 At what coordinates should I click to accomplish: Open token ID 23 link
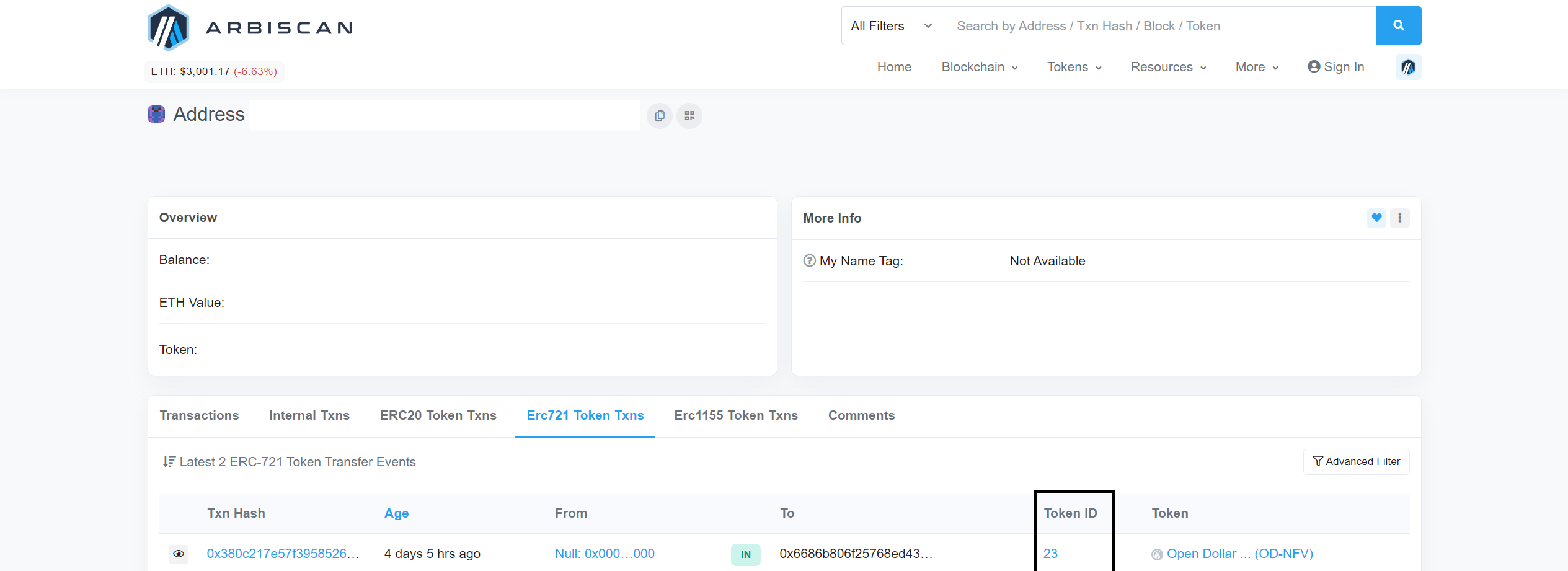click(x=1050, y=554)
